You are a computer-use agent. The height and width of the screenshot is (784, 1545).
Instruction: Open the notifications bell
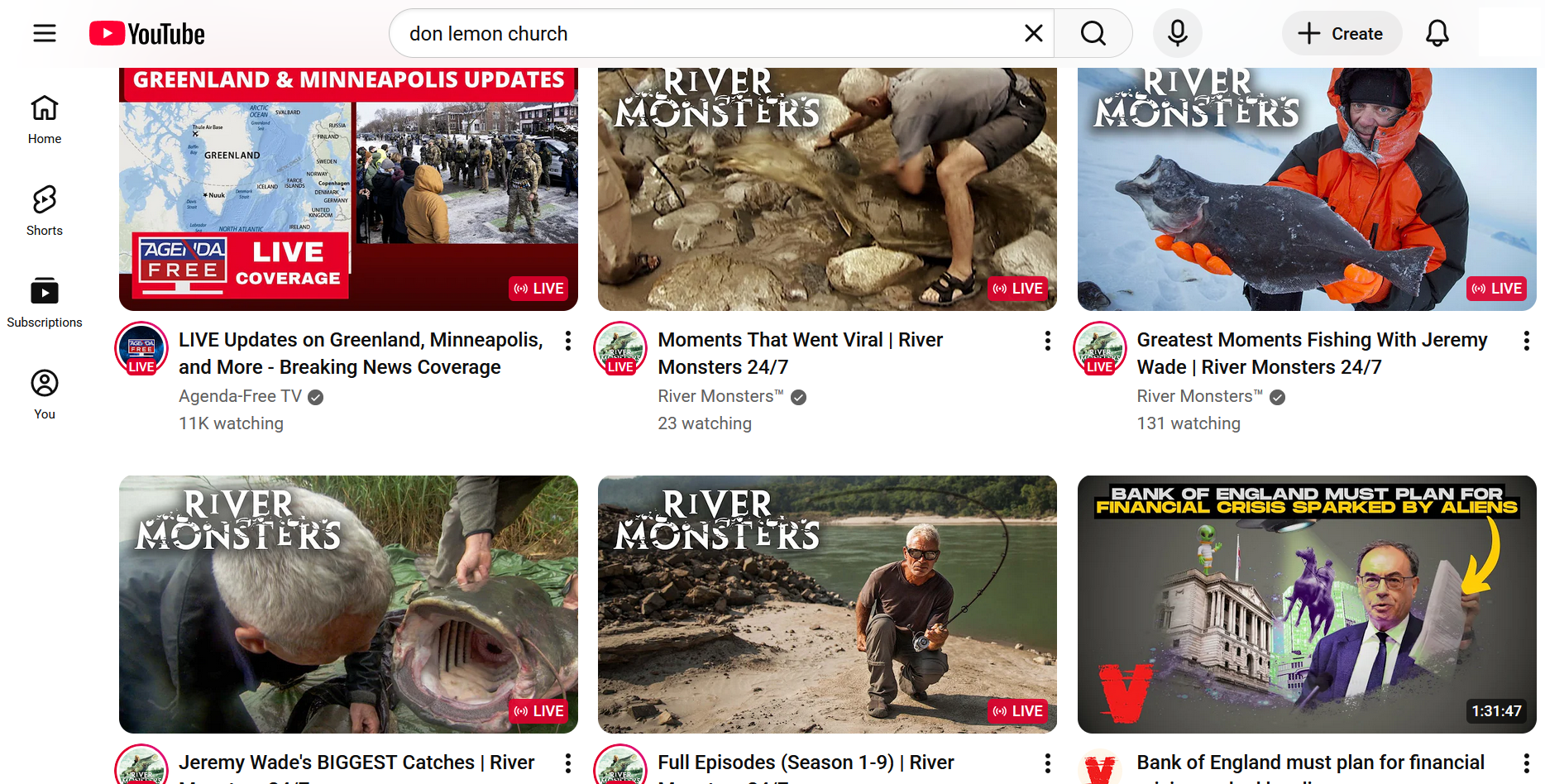tap(1437, 33)
